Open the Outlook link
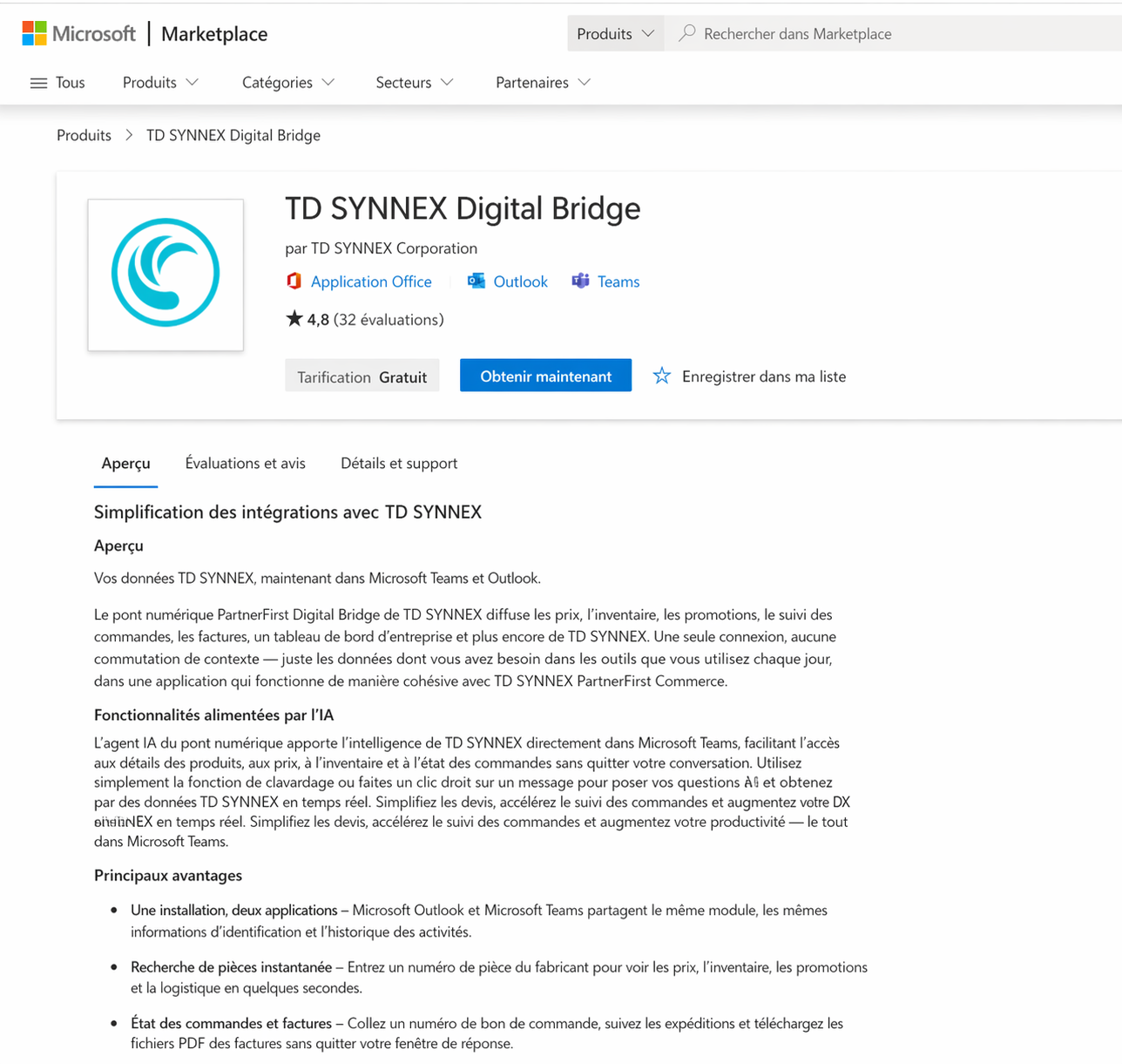Viewport: 1122px width, 1064px height. 520,281
